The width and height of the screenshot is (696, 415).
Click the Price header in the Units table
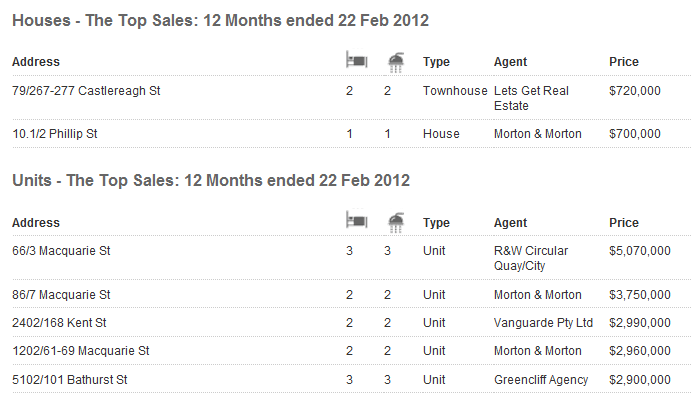click(x=624, y=223)
